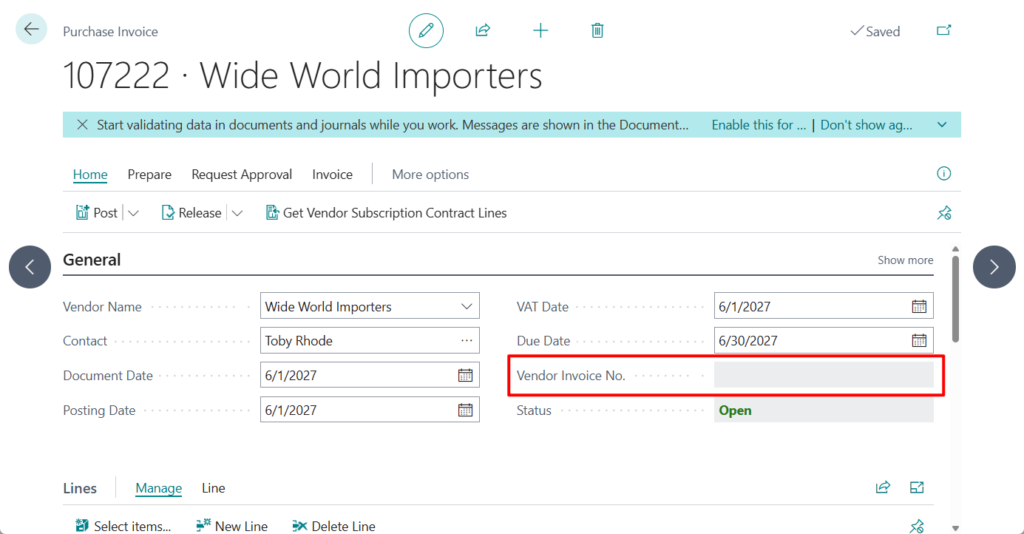The width and height of the screenshot is (1024, 534).
Task: Expand the Release options dropdown arrow
Action: coord(237,213)
